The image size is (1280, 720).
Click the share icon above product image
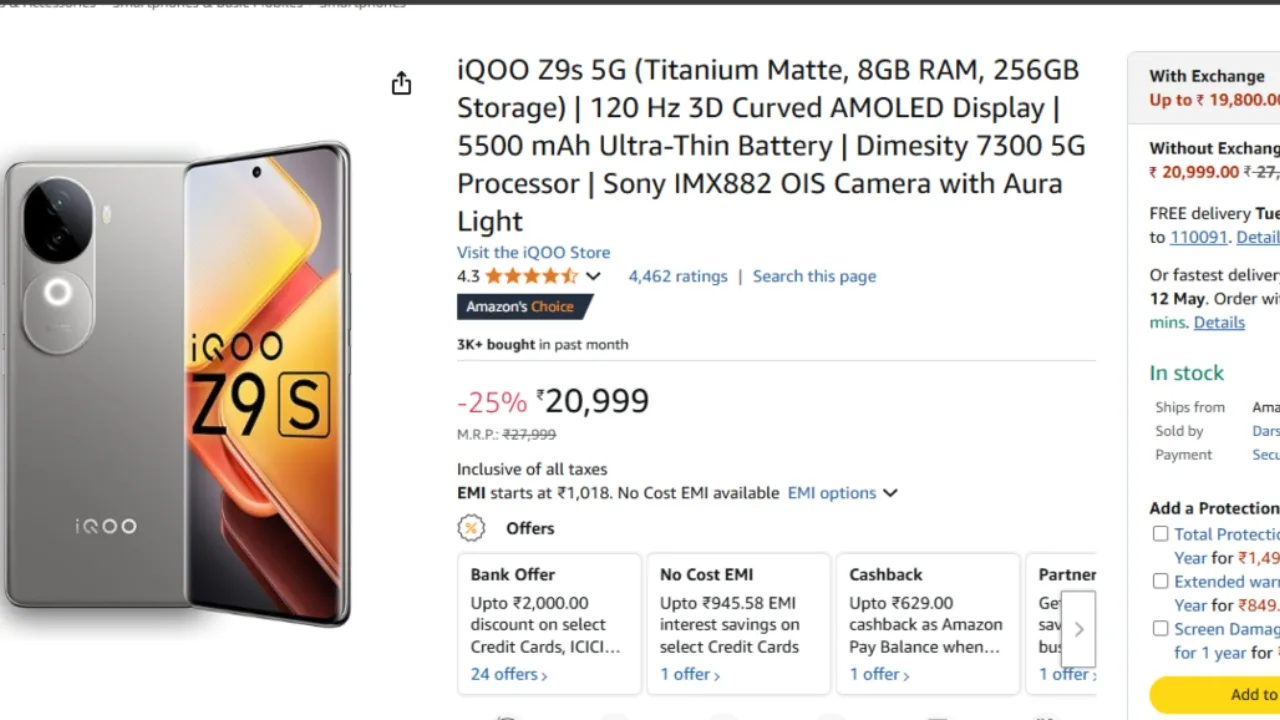(401, 83)
